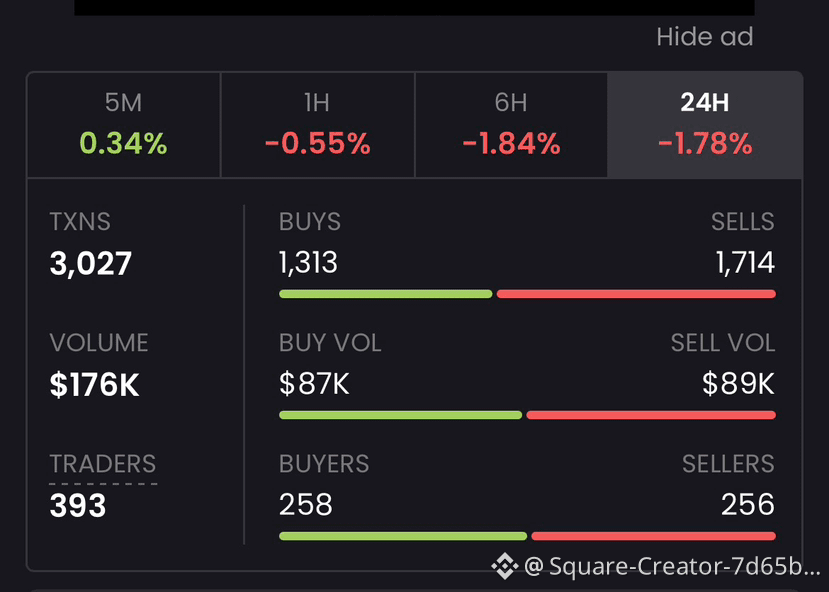Click the SELL VOL amount $89K

pyautogui.click(x=738, y=384)
